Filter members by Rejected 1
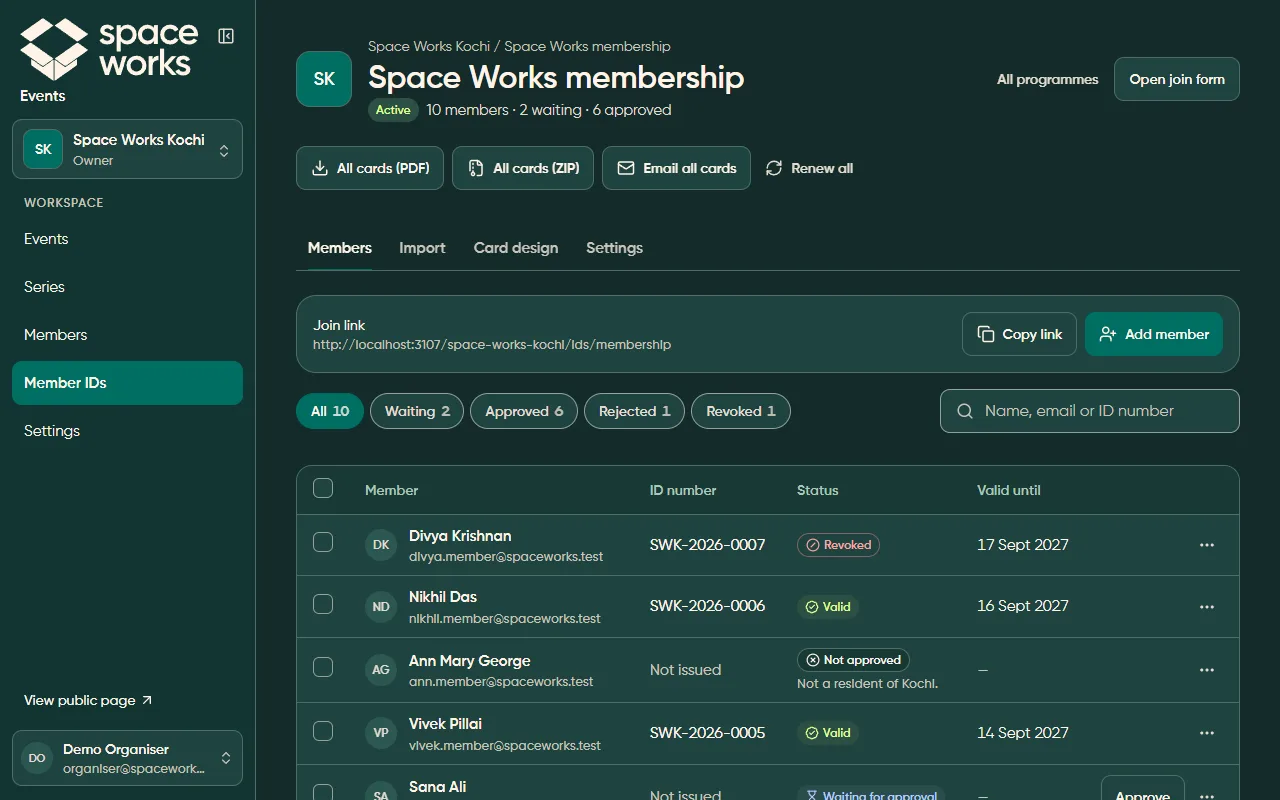 tap(634, 411)
